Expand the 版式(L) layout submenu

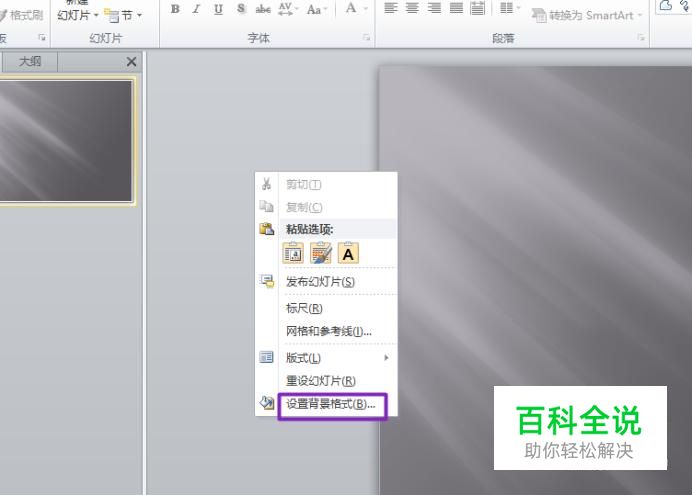click(x=326, y=358)
